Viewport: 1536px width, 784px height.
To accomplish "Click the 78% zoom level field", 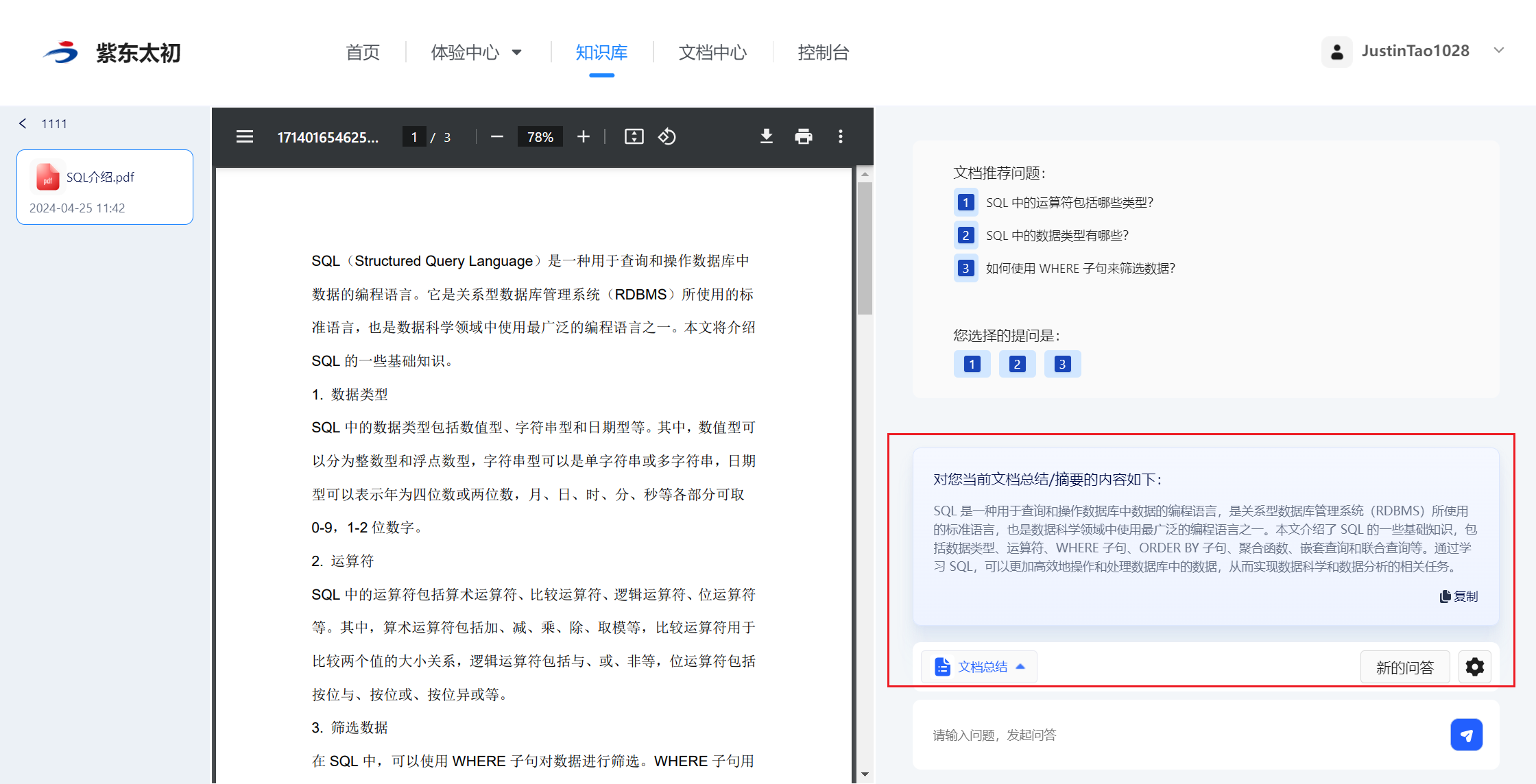I will tap(540, 137).
